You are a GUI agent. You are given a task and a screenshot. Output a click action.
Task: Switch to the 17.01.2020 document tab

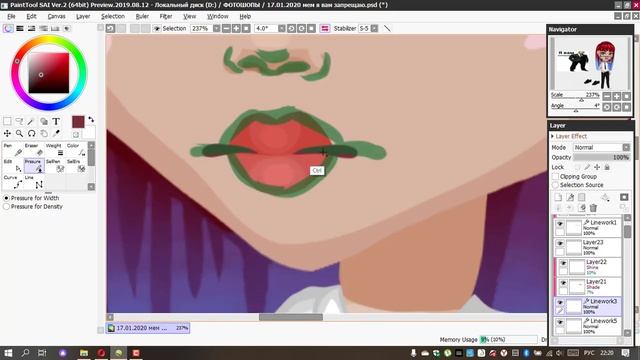148,328
